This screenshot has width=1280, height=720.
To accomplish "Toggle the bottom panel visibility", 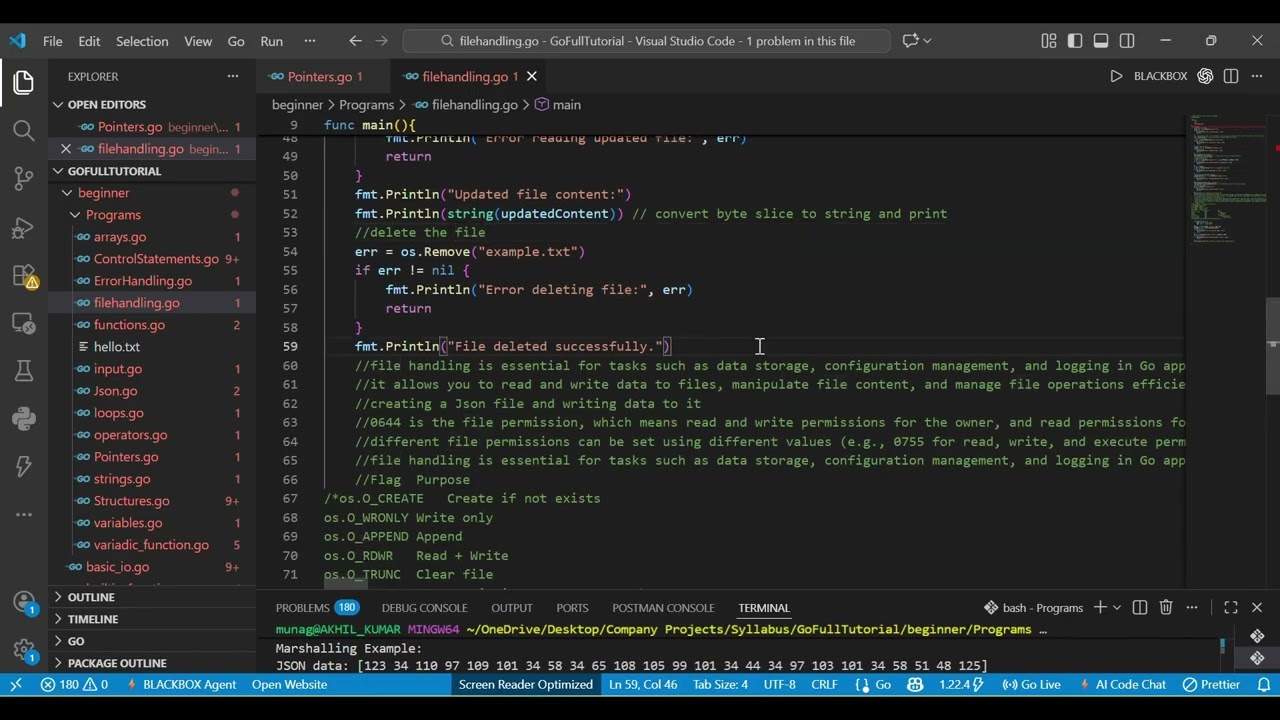I will click(x=1101, y=41).
